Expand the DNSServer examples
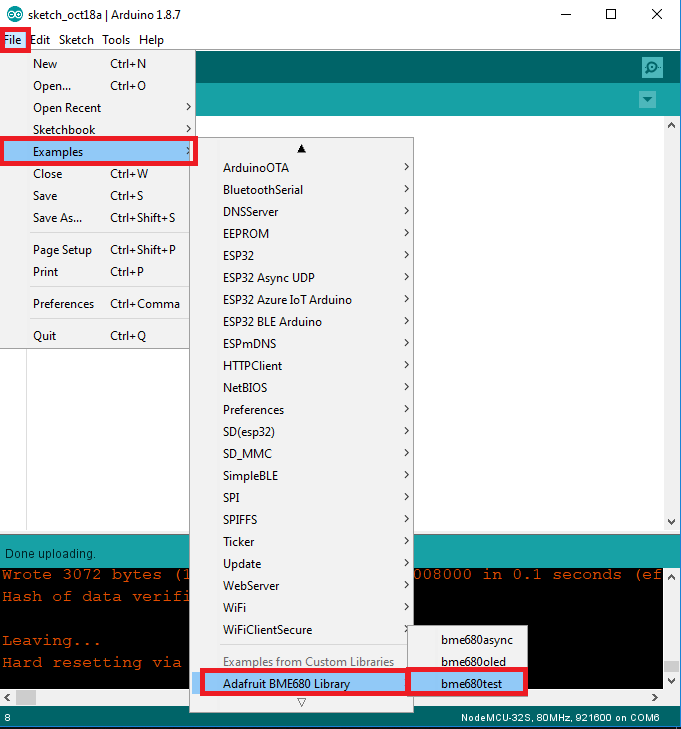 click(302, 212)
